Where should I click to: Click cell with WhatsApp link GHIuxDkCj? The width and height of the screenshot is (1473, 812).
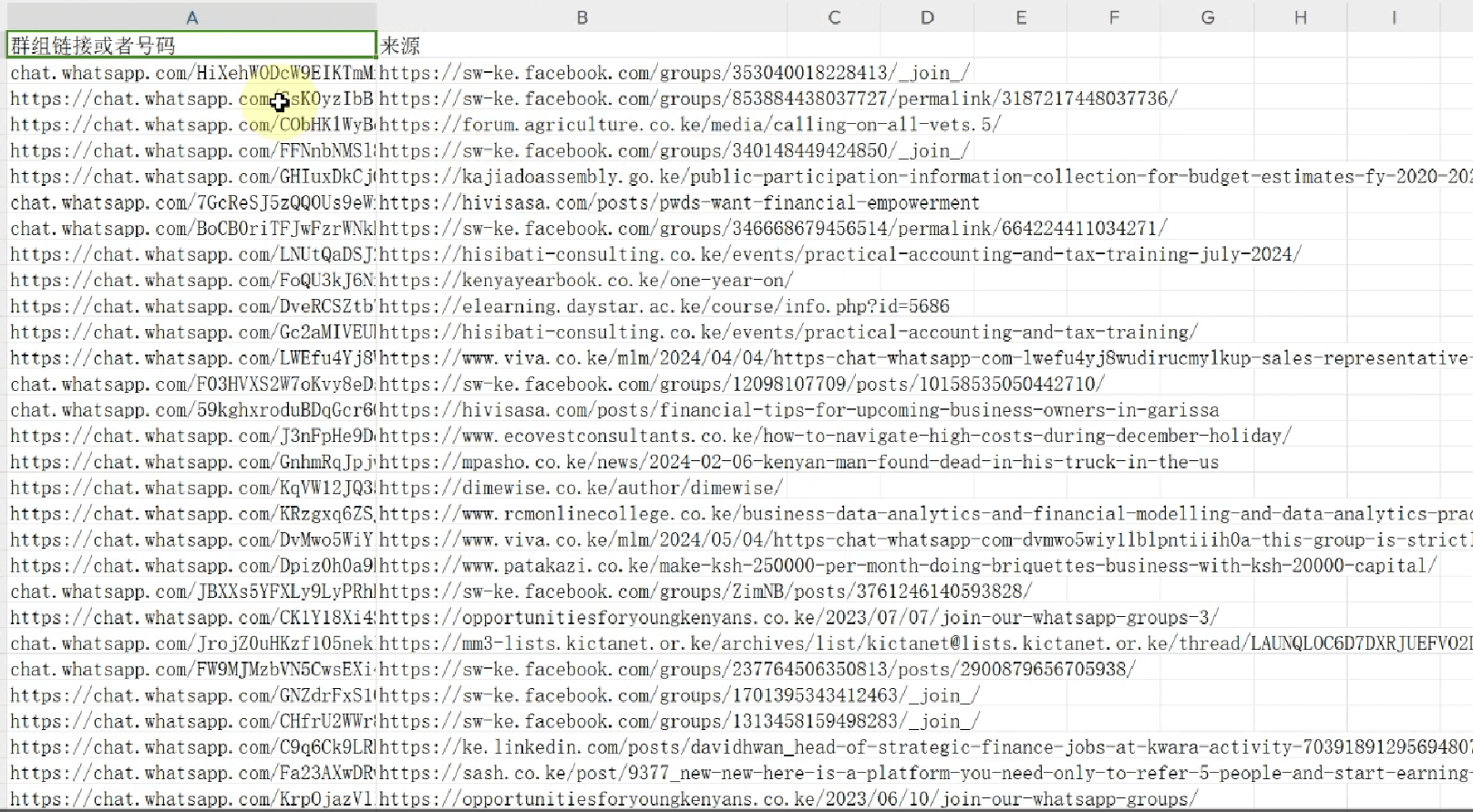191,176
